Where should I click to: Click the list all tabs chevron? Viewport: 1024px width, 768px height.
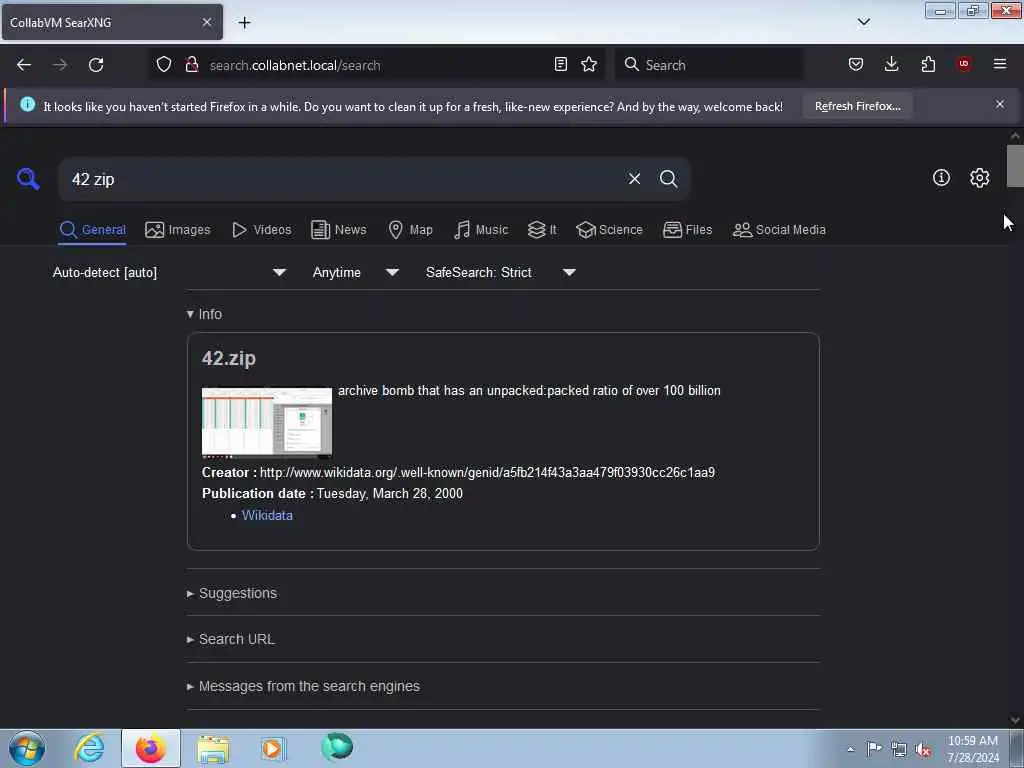pyautogui.click(x=863, y=22)
